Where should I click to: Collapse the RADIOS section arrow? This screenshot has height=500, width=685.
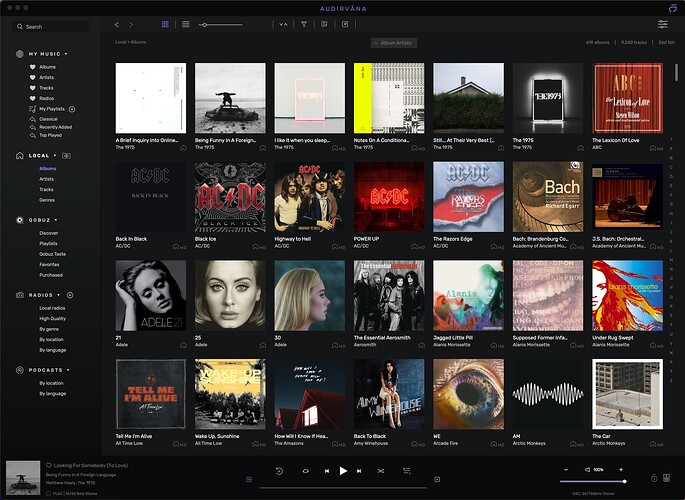(x=59, y=295)
